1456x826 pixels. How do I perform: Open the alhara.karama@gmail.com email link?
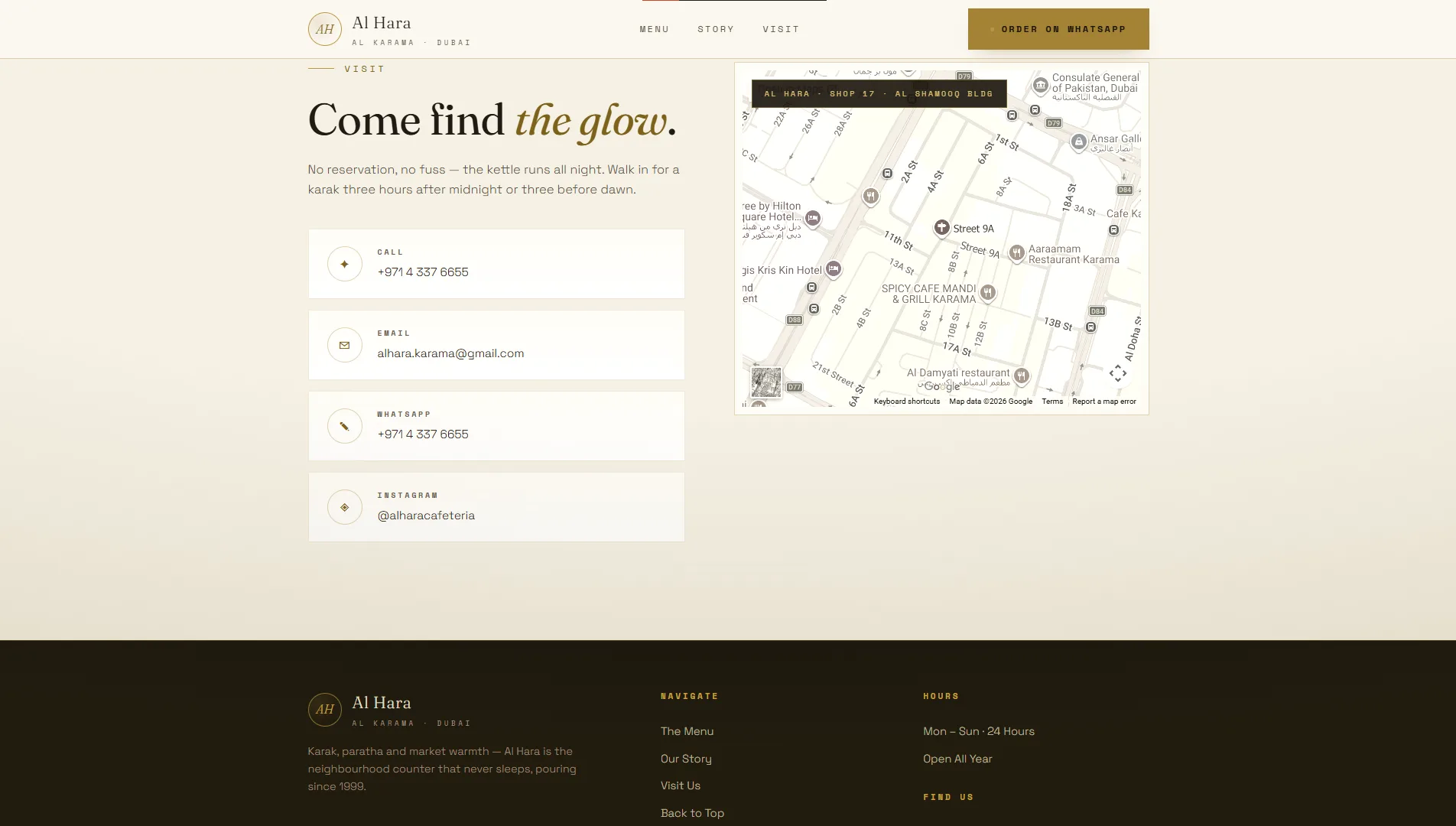coord(450,353)
